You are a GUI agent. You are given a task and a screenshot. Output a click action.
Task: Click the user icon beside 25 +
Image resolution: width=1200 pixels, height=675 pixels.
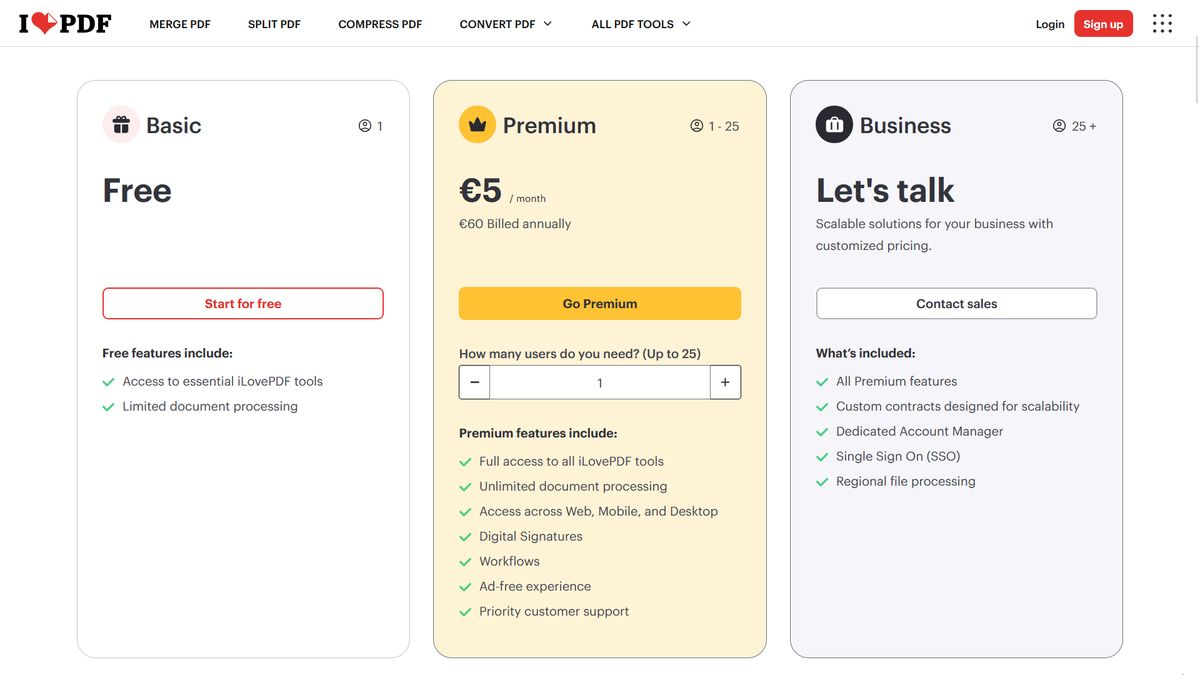[x=1059, y=126]
